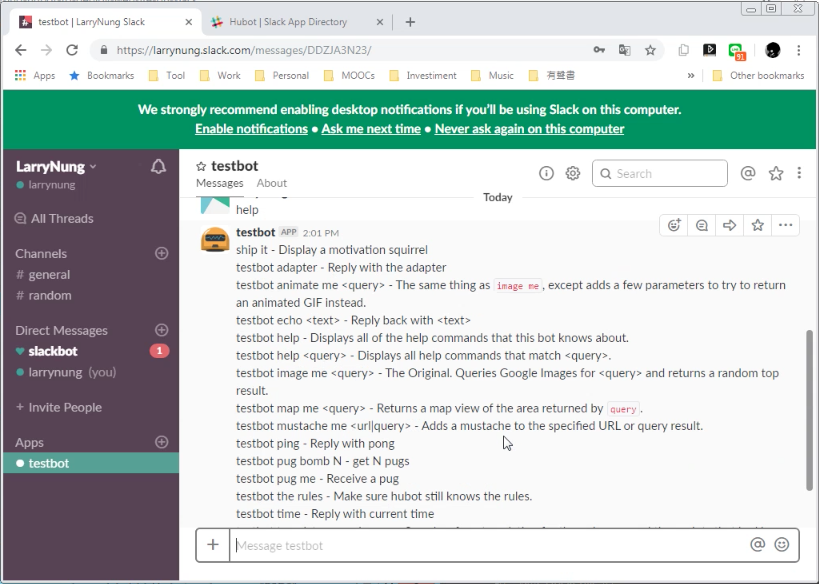819x584 pixels.
Task: Click the notifications bell icon
Action: pyautogui.click(x=158, y=167)
